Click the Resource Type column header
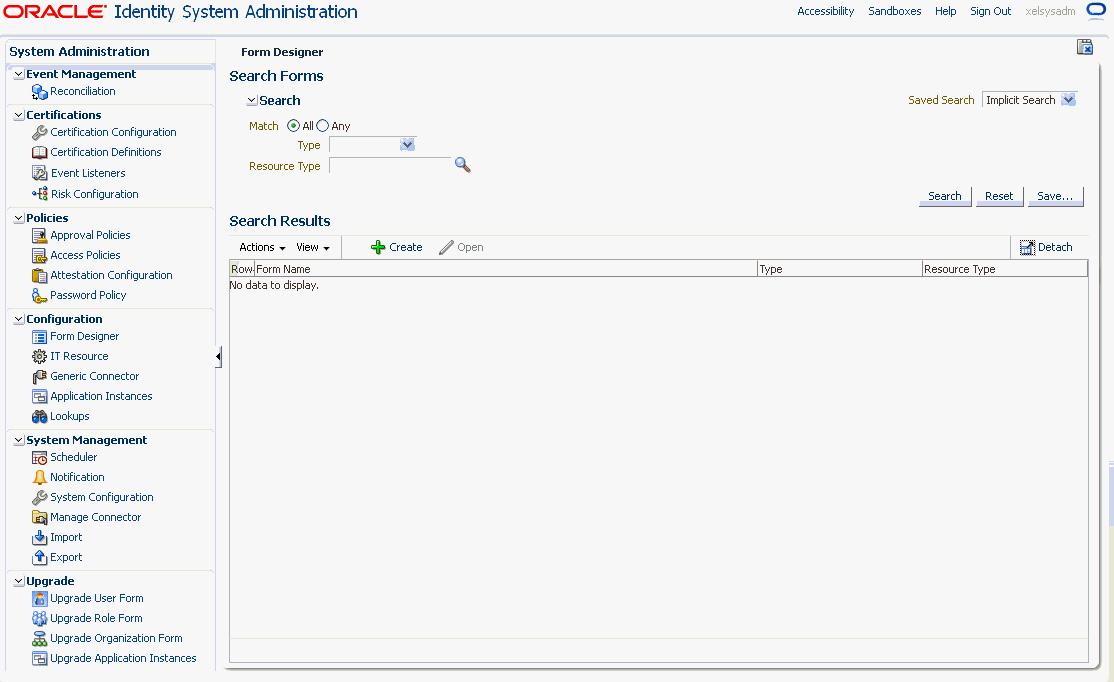 (1005, 269)
